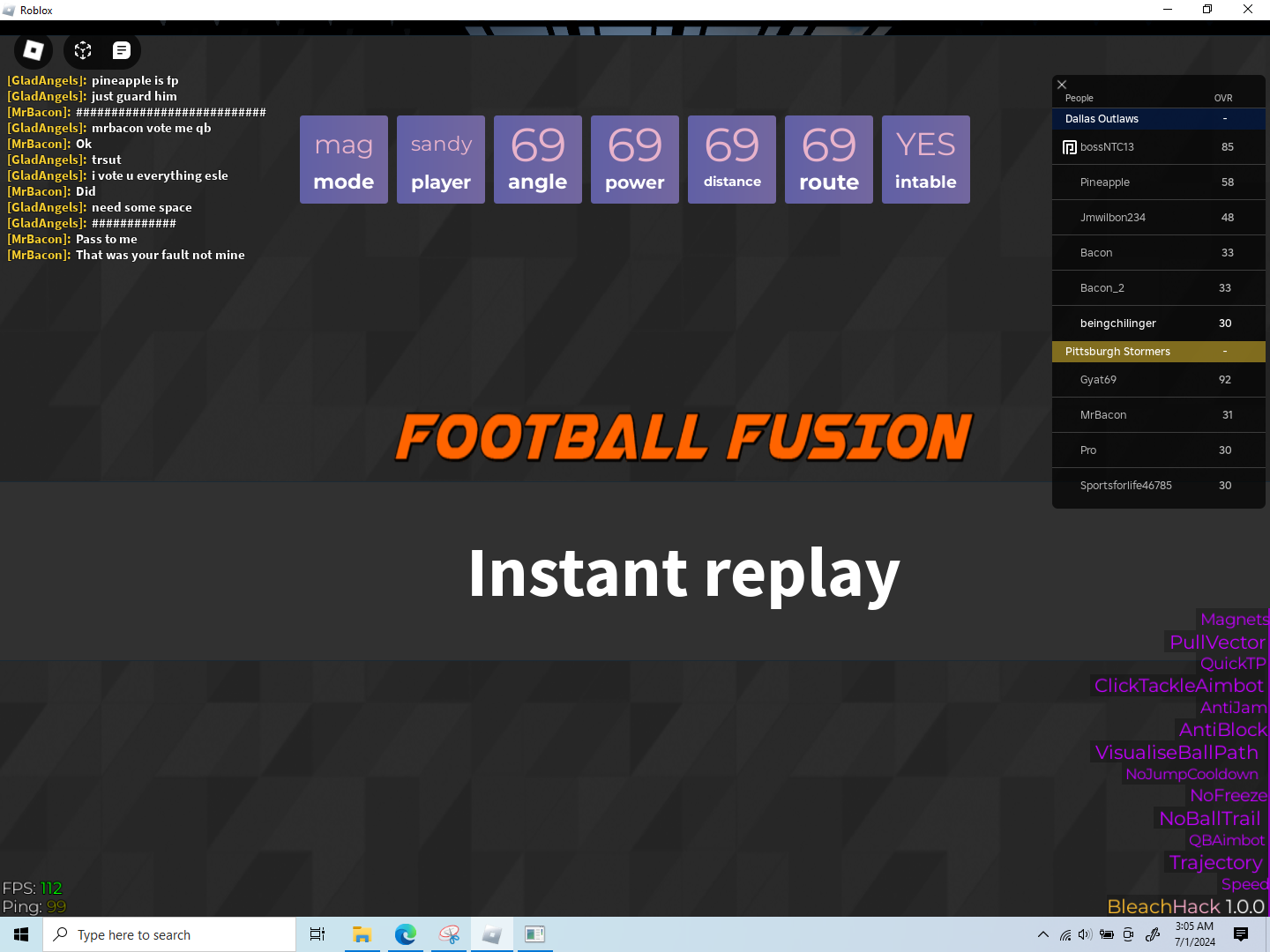Select the 69 power card

pos(635,160)
